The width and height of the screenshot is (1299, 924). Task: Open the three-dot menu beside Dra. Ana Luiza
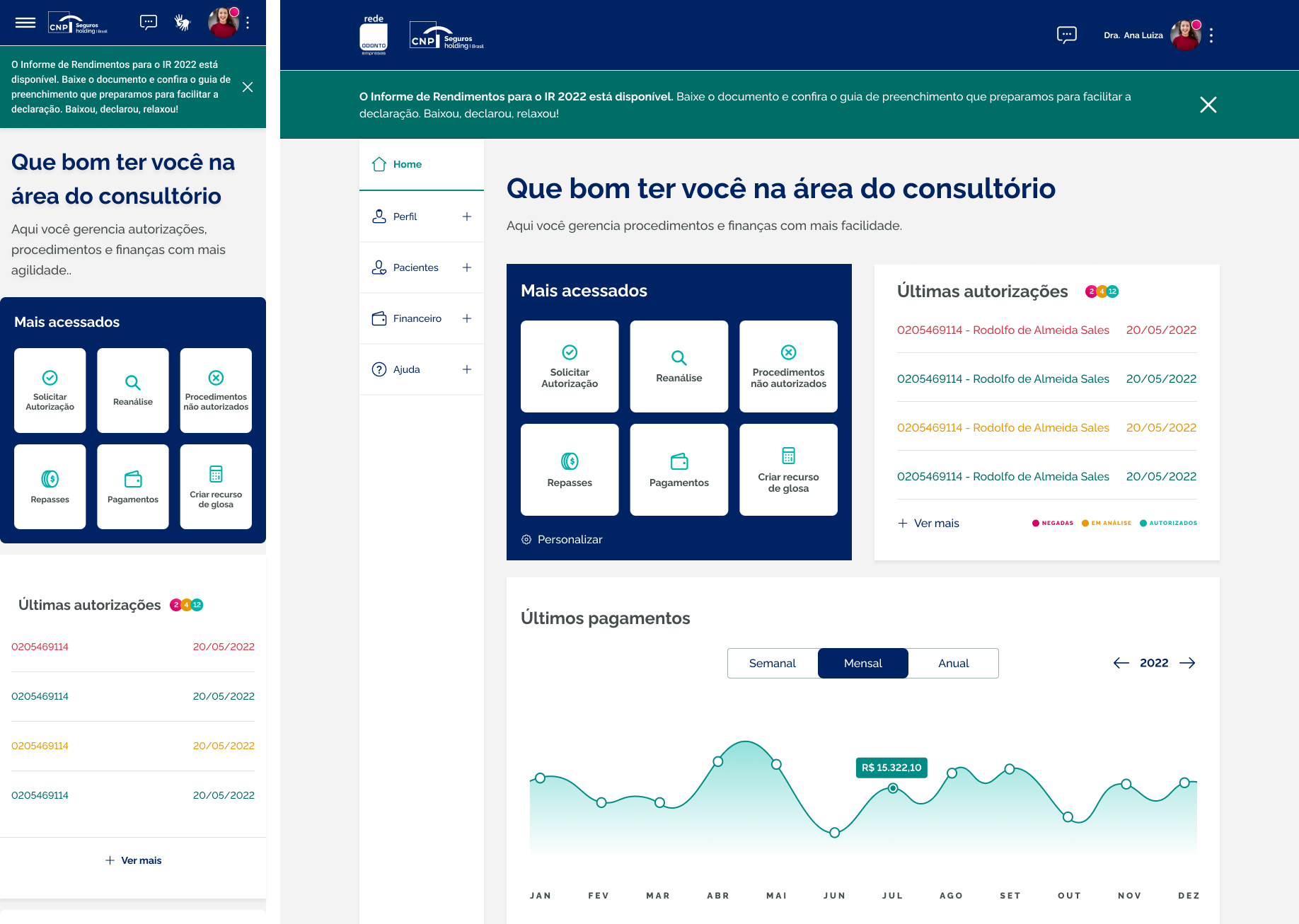(1211, 35)
